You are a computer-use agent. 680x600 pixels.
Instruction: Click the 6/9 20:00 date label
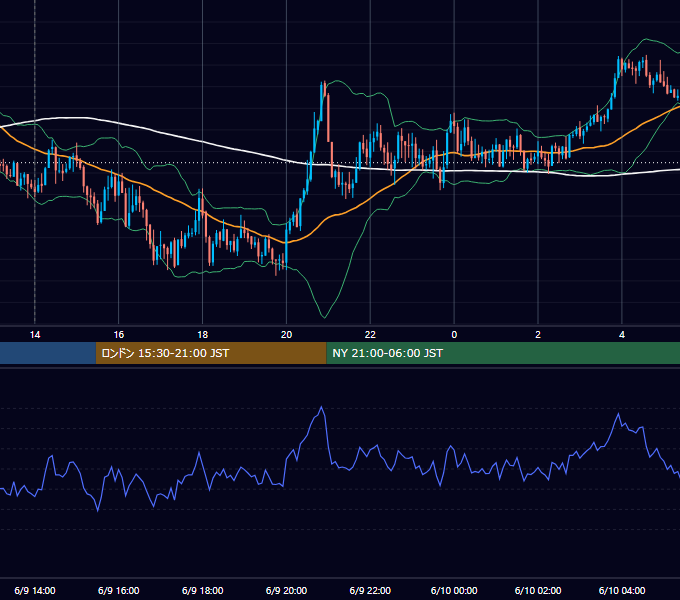(x=286, y=590)
